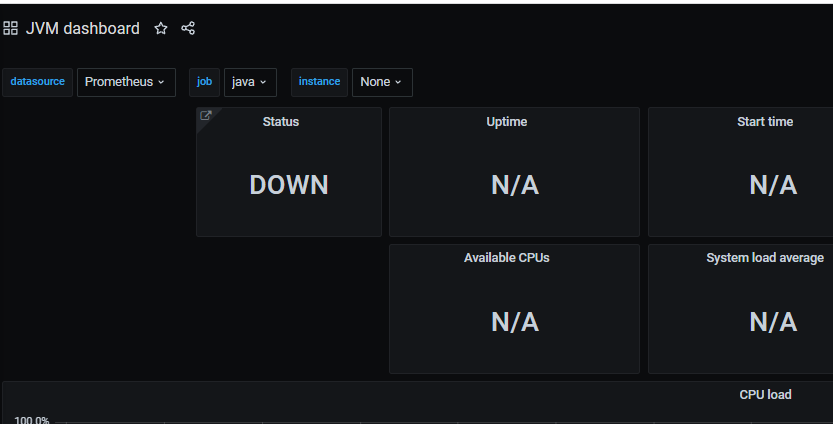Click the JVM dashboard title
833x424 pixels.
coord(82,28)
